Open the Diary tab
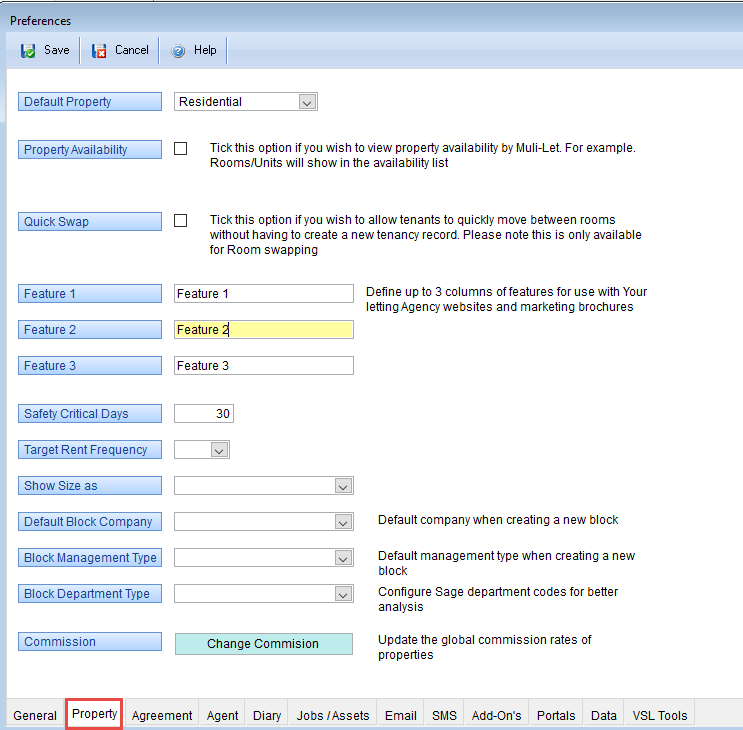This screenshot has height=730, width=743. point(267,715)
